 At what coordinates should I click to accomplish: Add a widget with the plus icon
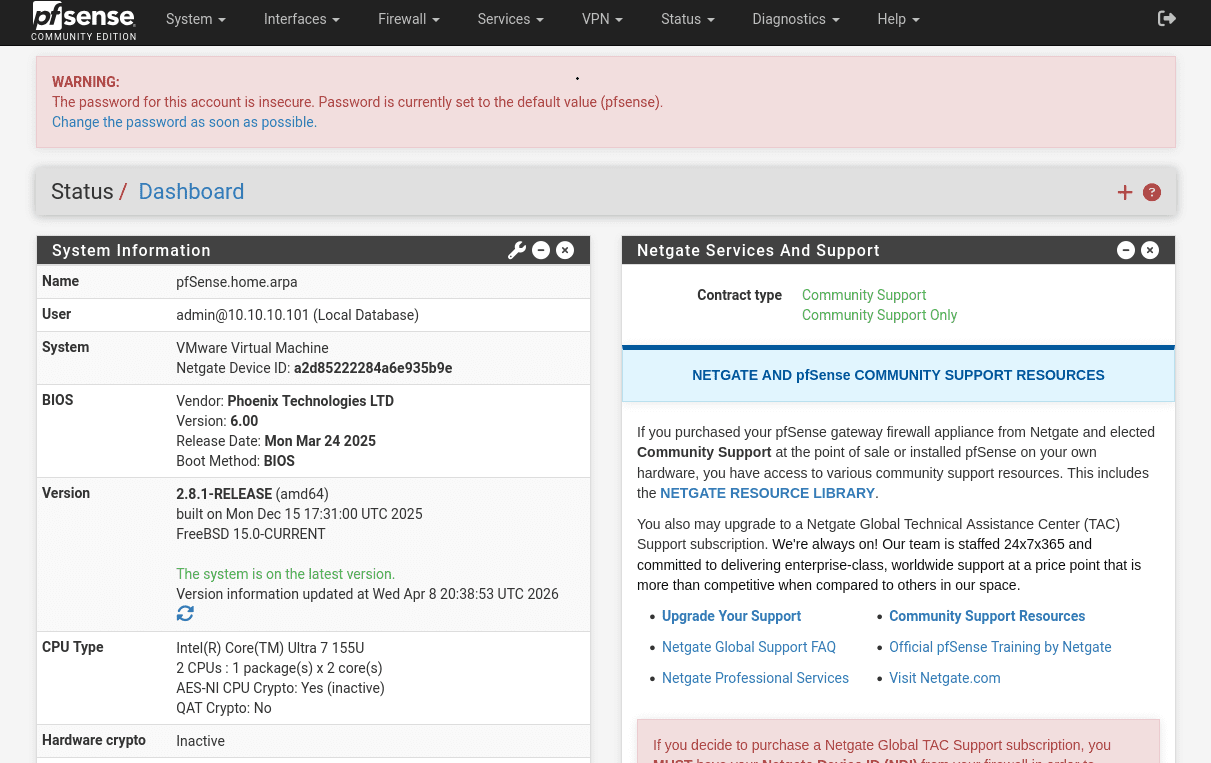[x=1125, y=192]
